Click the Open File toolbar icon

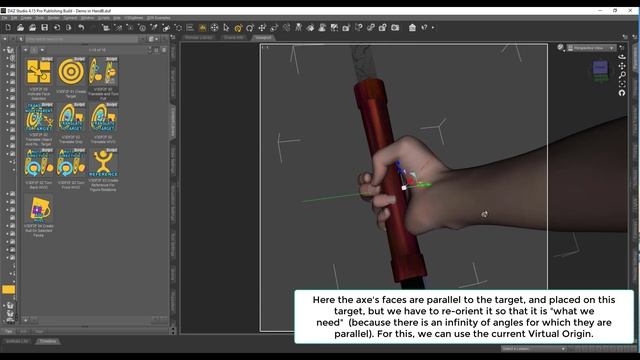point(20,27)
